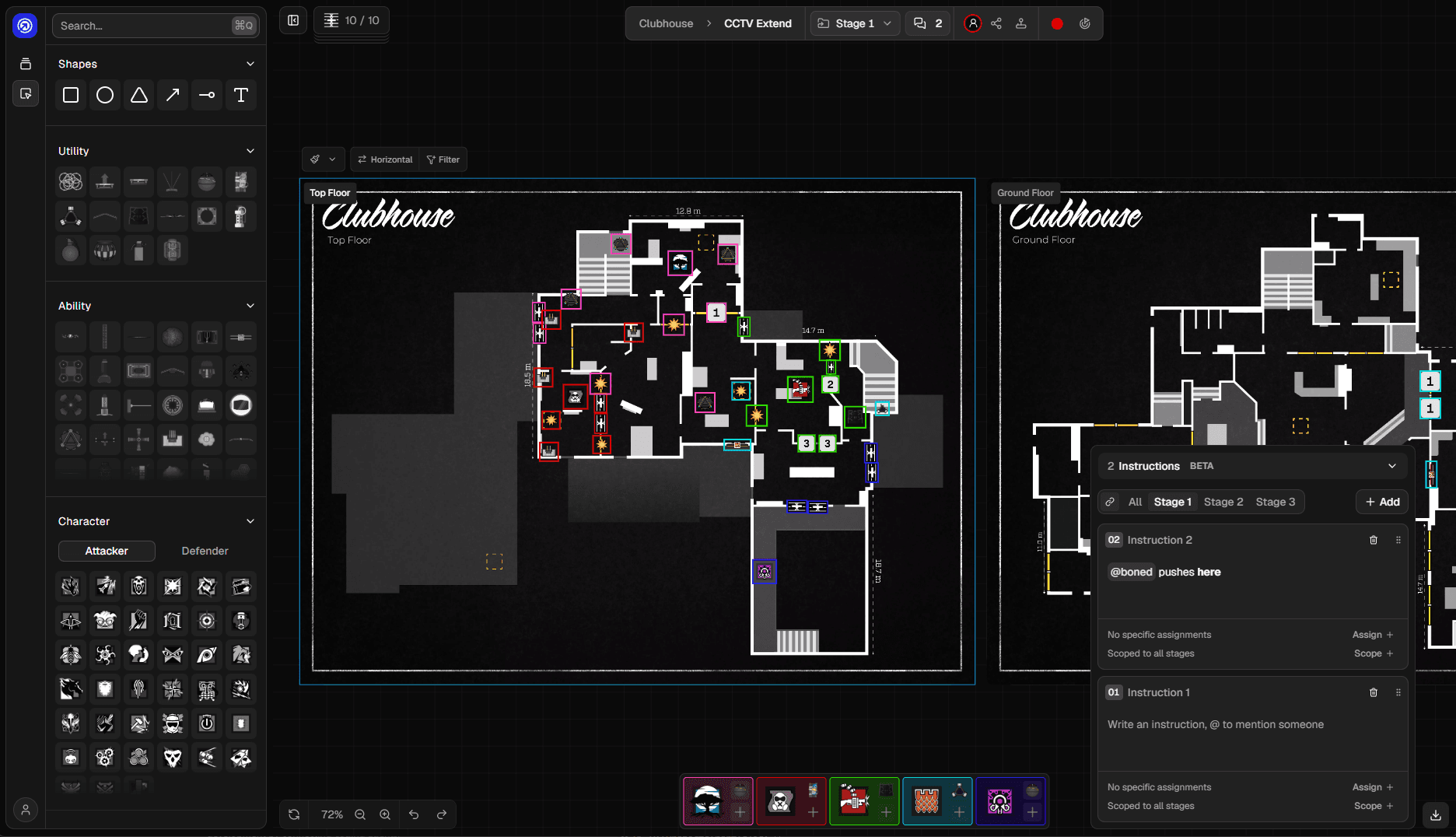Switch to Stage 1 instructions tab

tap(1172, 502)
